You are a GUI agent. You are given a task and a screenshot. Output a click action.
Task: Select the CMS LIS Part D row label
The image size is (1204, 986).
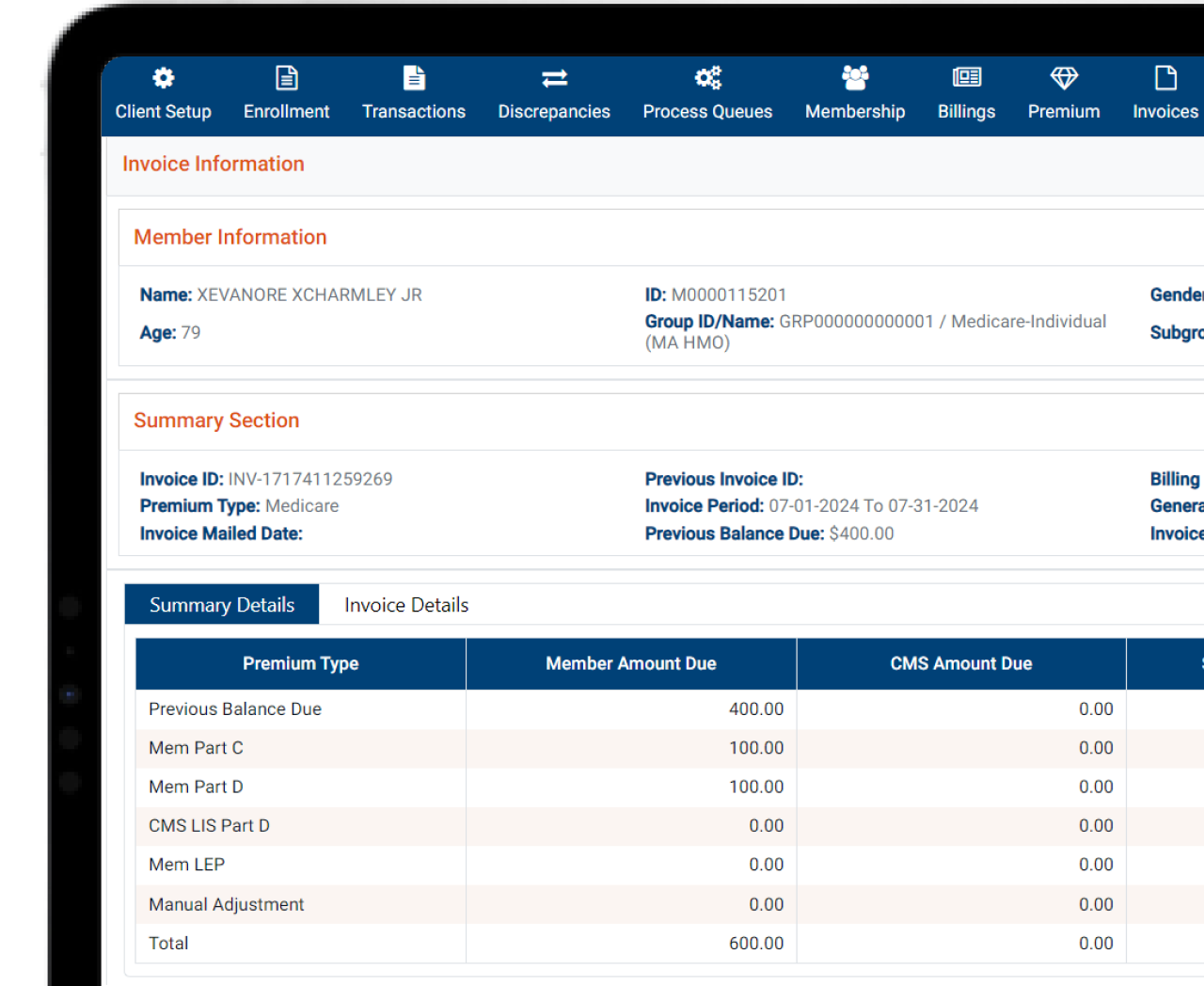coord(209,825)
